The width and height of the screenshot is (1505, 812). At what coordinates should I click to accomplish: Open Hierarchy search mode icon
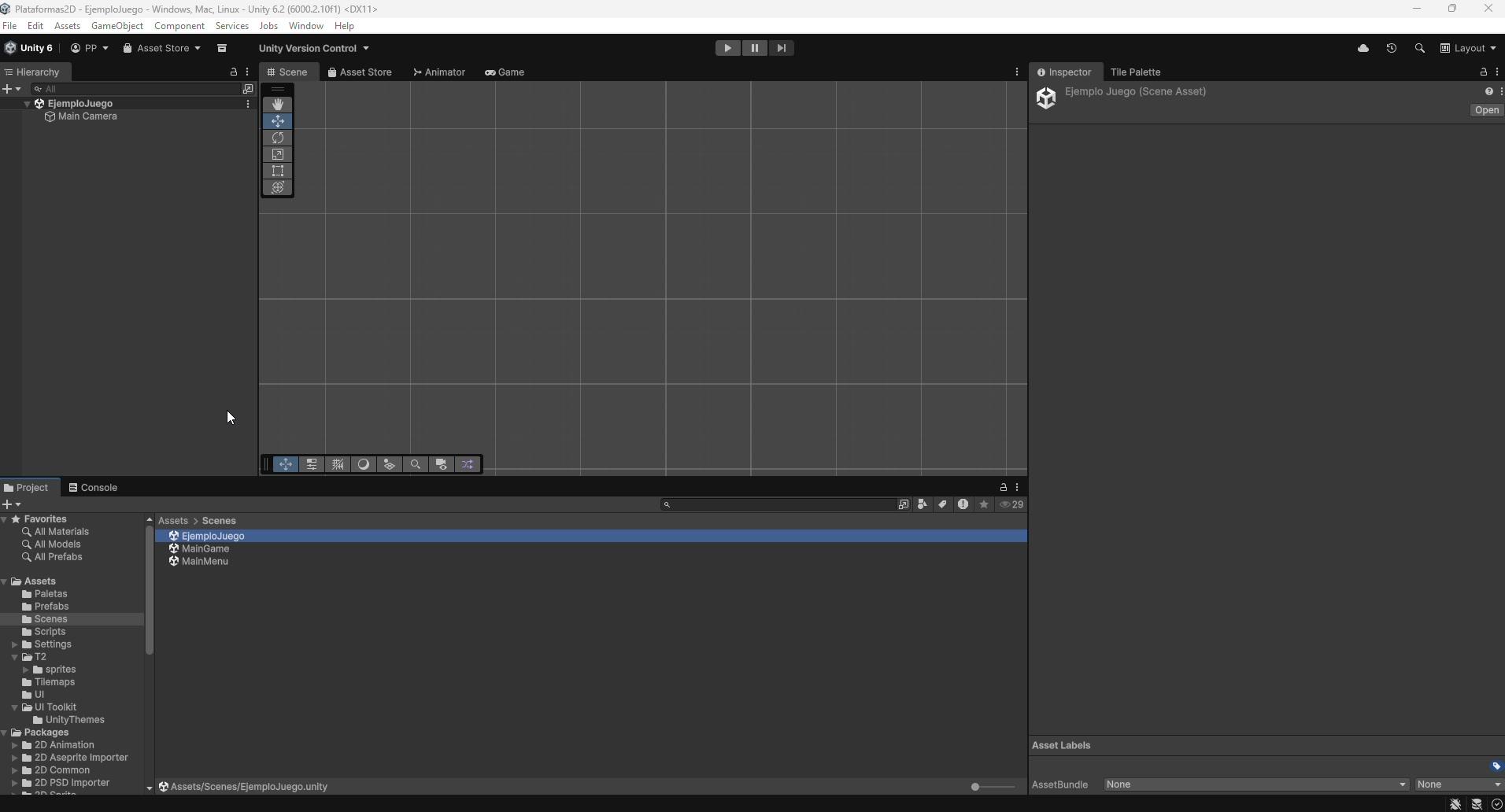pyautogui.click(x=248, y=89)
